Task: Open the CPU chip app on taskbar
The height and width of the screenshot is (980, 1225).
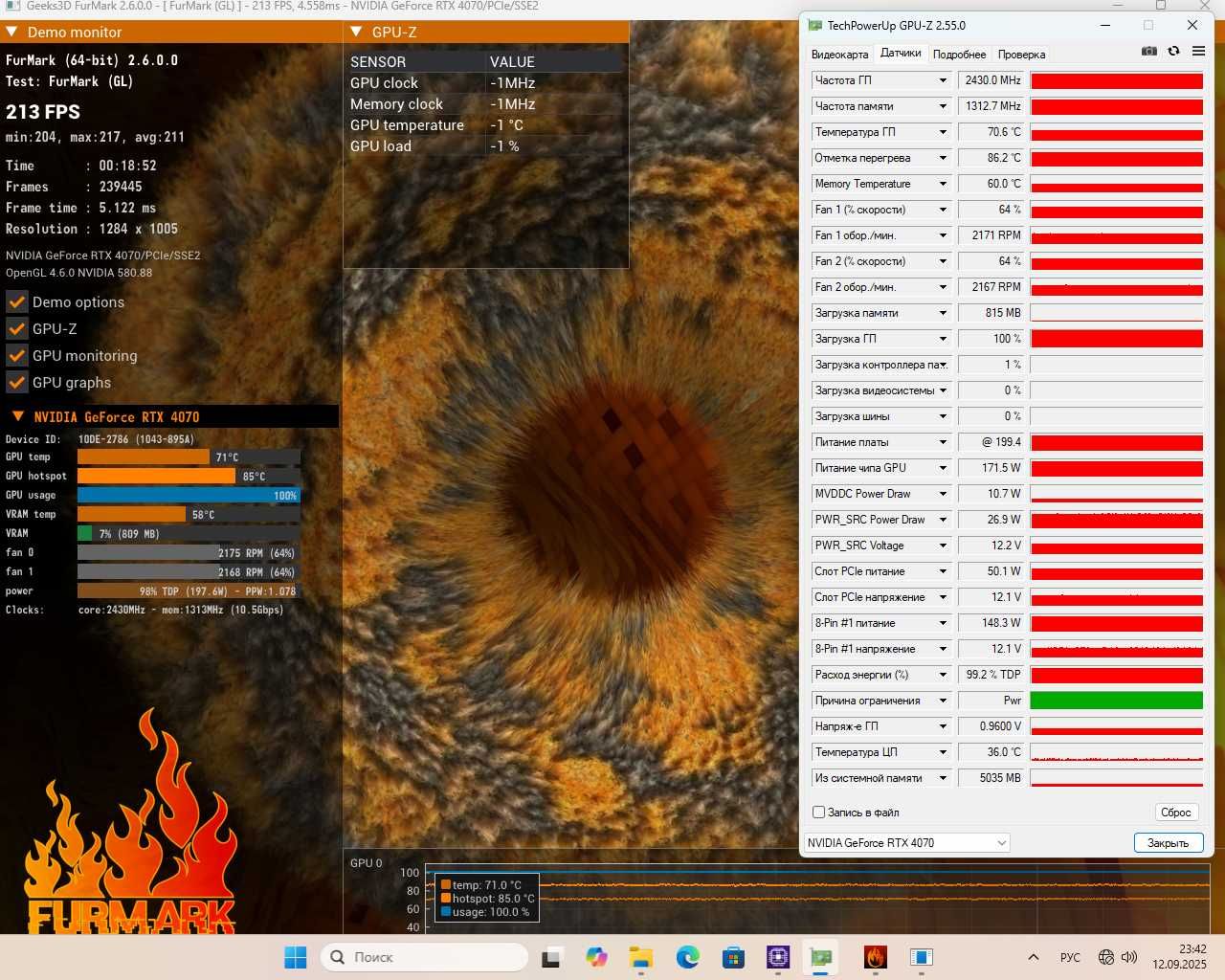Action: [778, 957]
